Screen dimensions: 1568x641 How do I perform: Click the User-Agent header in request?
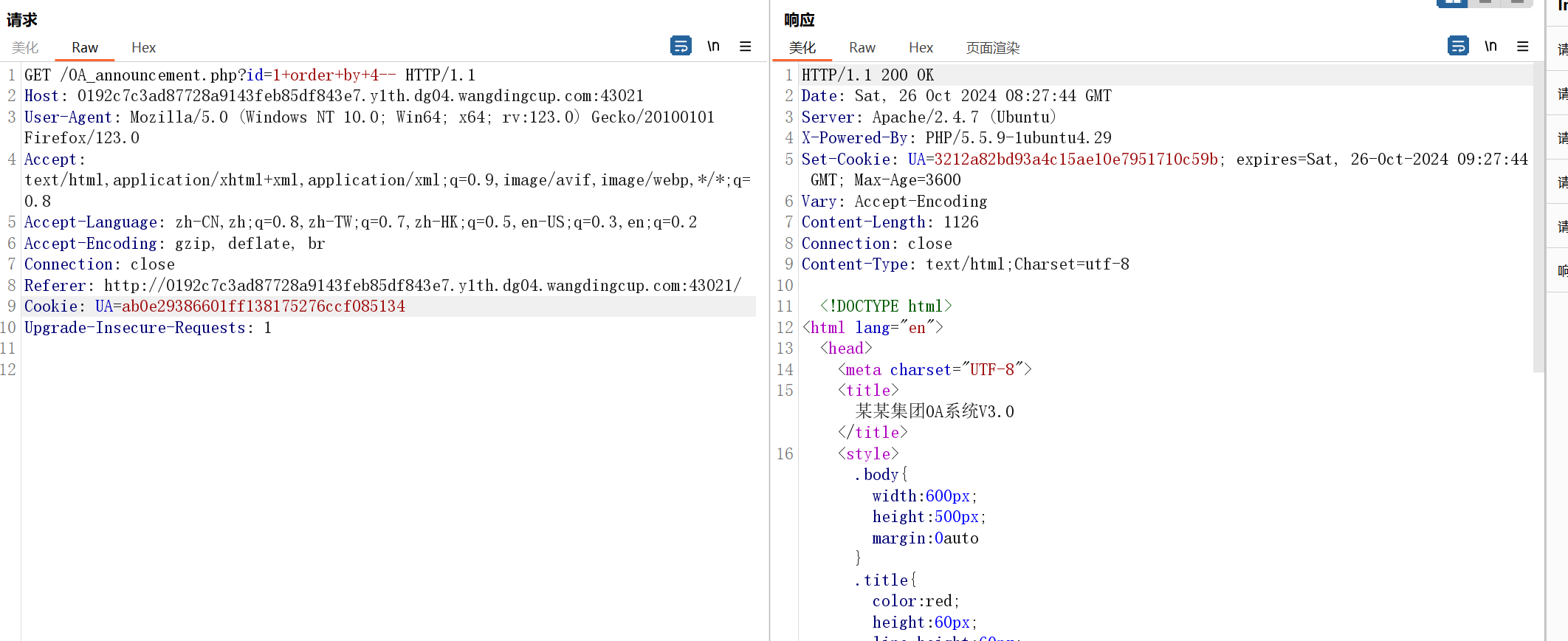369,117
